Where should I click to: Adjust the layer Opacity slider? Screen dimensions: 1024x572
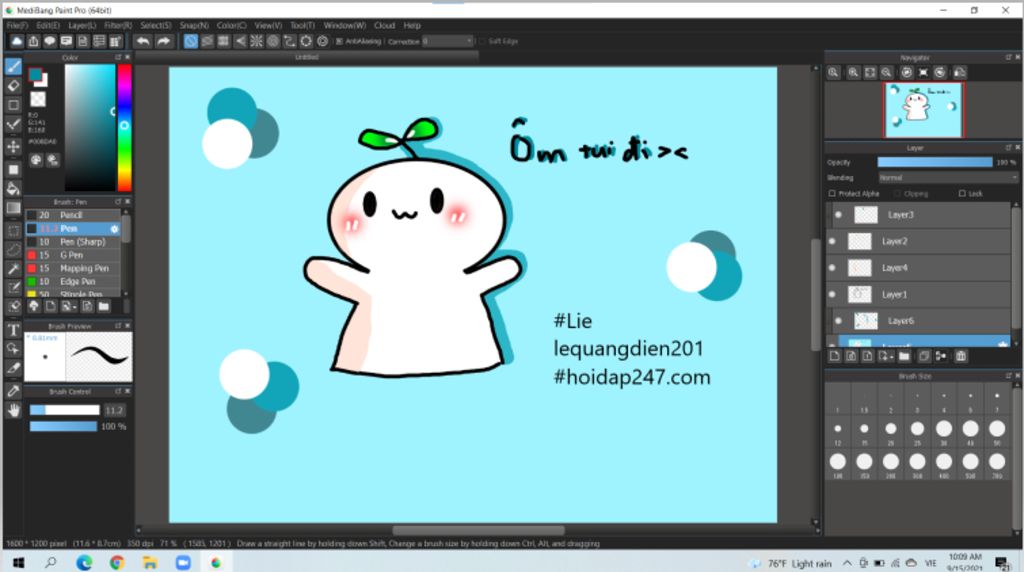tap(935, 162)
